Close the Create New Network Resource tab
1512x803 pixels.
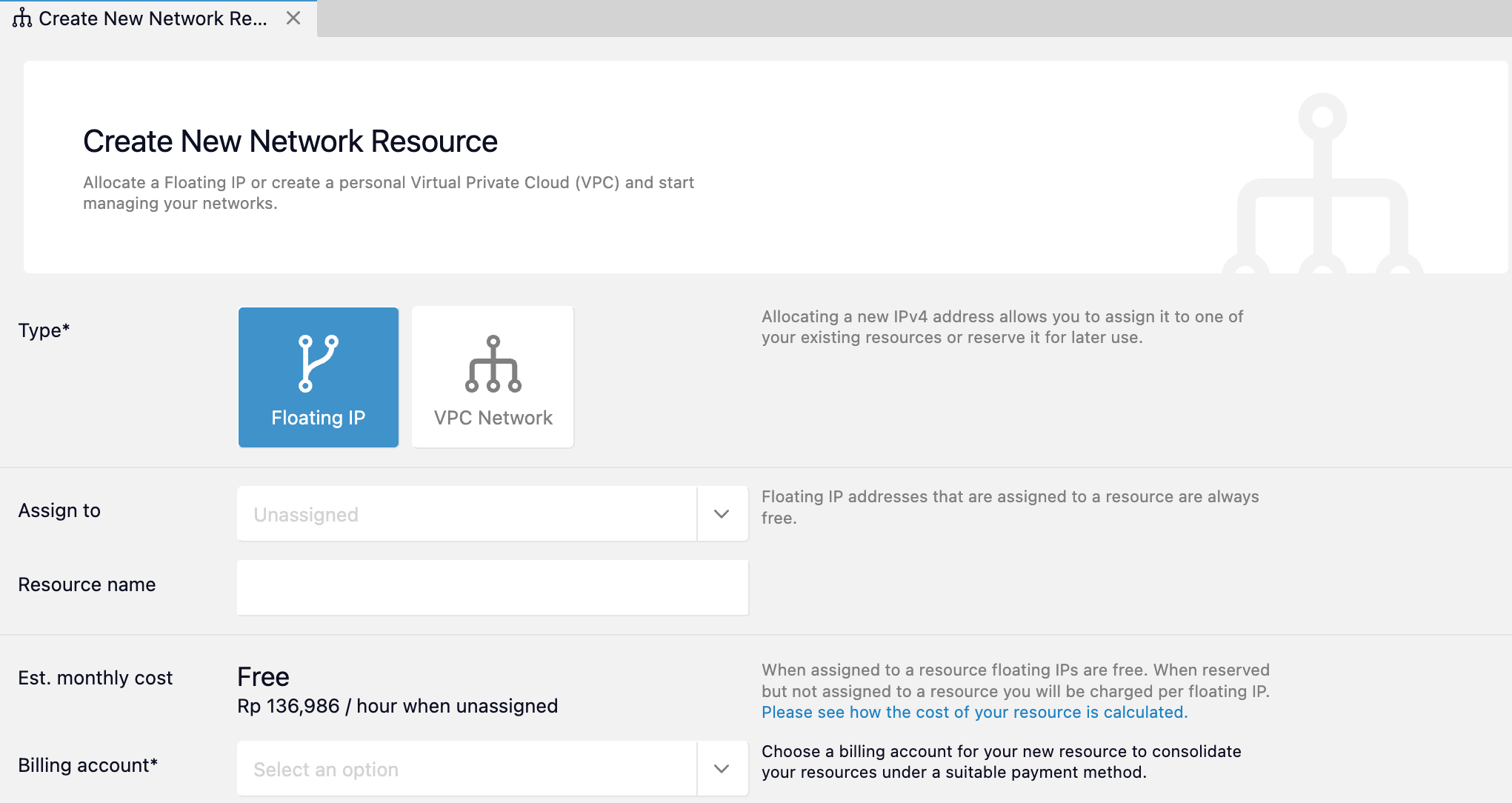coord(293,18)
